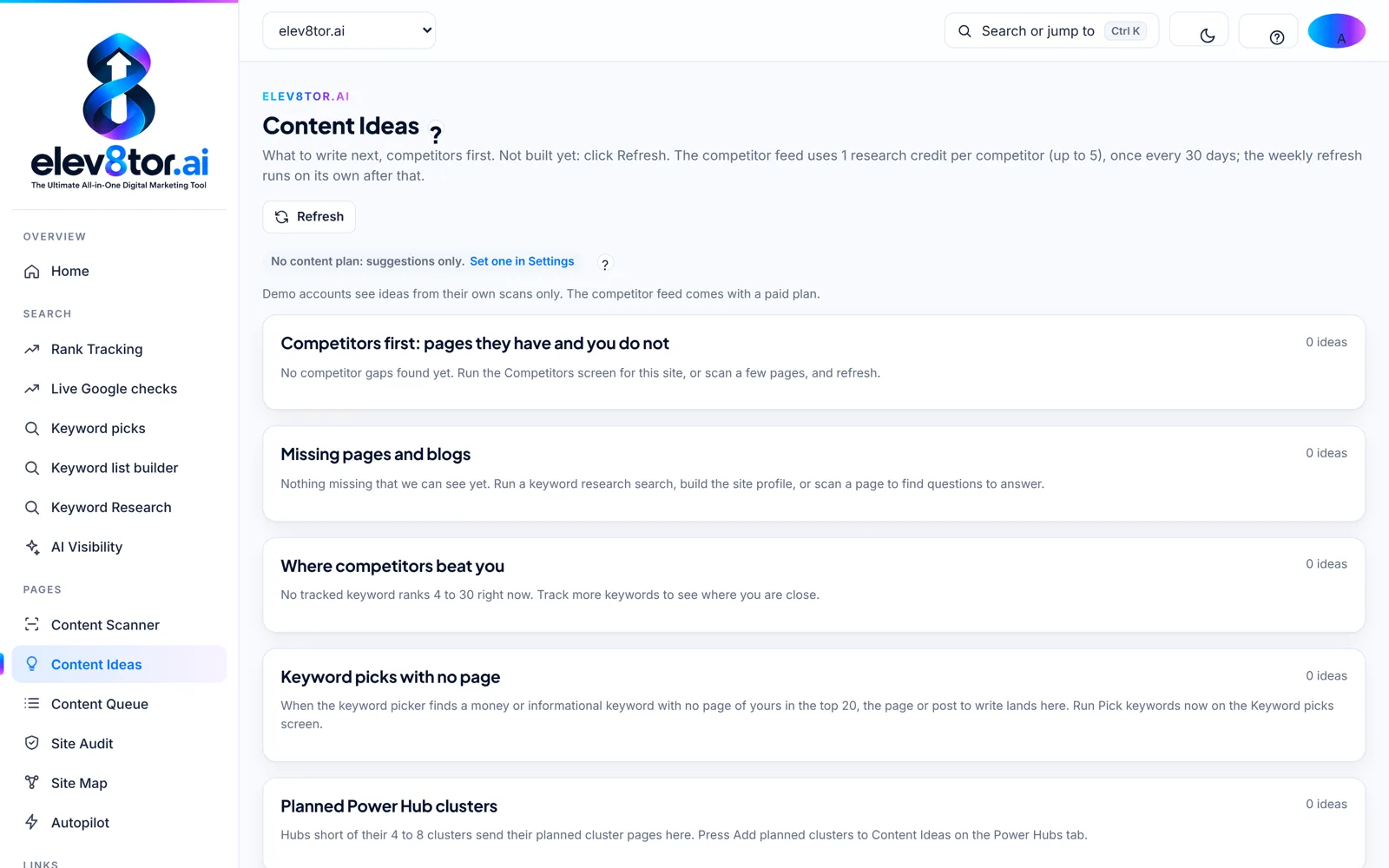1389x868 pixels.
Task: Open Autopilot page
Action: coord(119,823)
